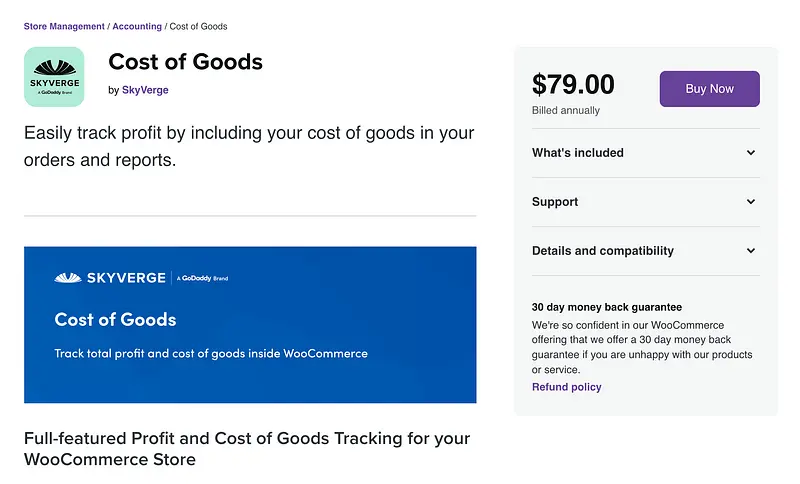This screenshot has width=800, height=484.
Task: Click the Billed annually text
Action: [566, 111]
